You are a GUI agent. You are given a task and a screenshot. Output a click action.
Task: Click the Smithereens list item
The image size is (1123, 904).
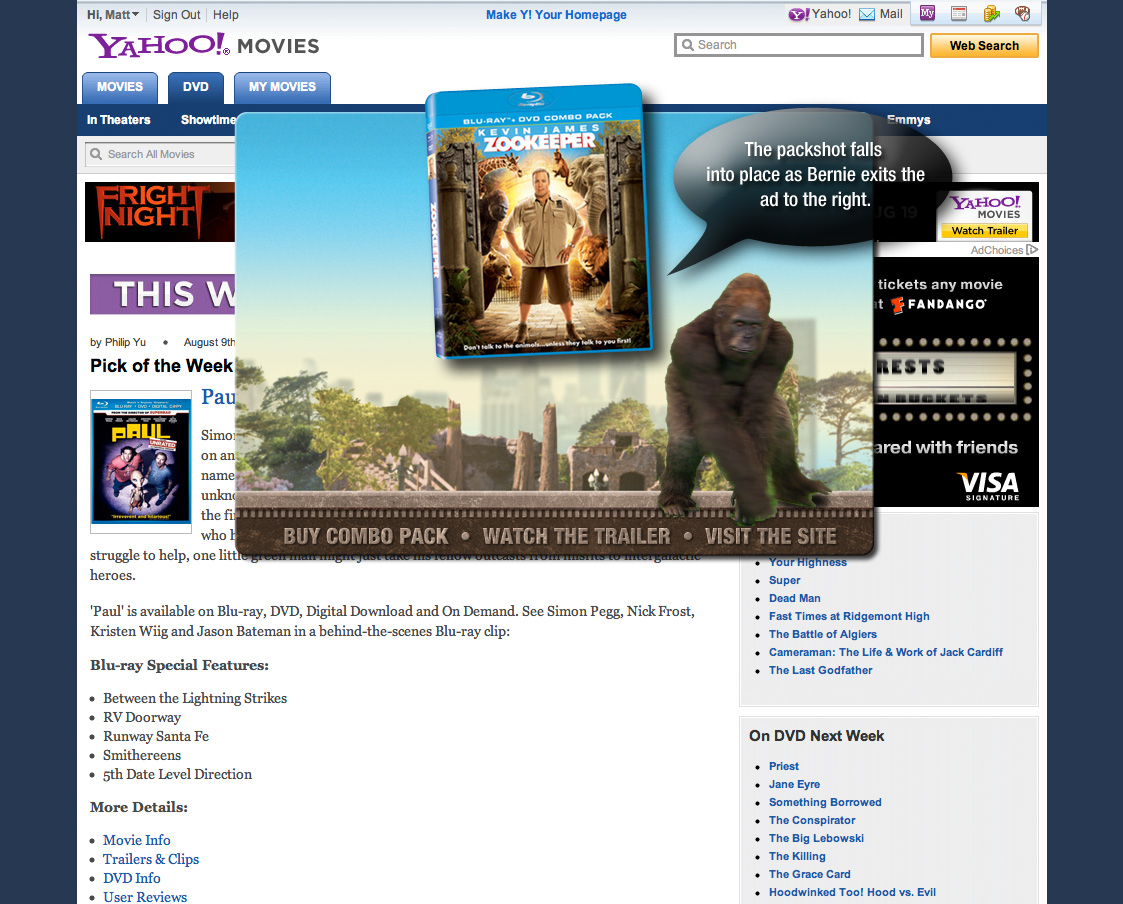click(x=142, y=754)
